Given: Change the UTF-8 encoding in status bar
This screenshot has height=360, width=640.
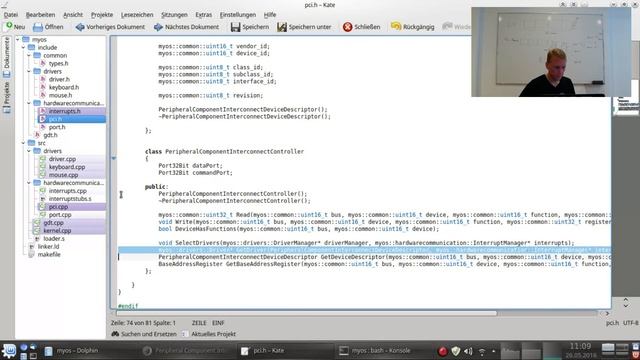Looking at the screenshot, I should click(631, 323).
